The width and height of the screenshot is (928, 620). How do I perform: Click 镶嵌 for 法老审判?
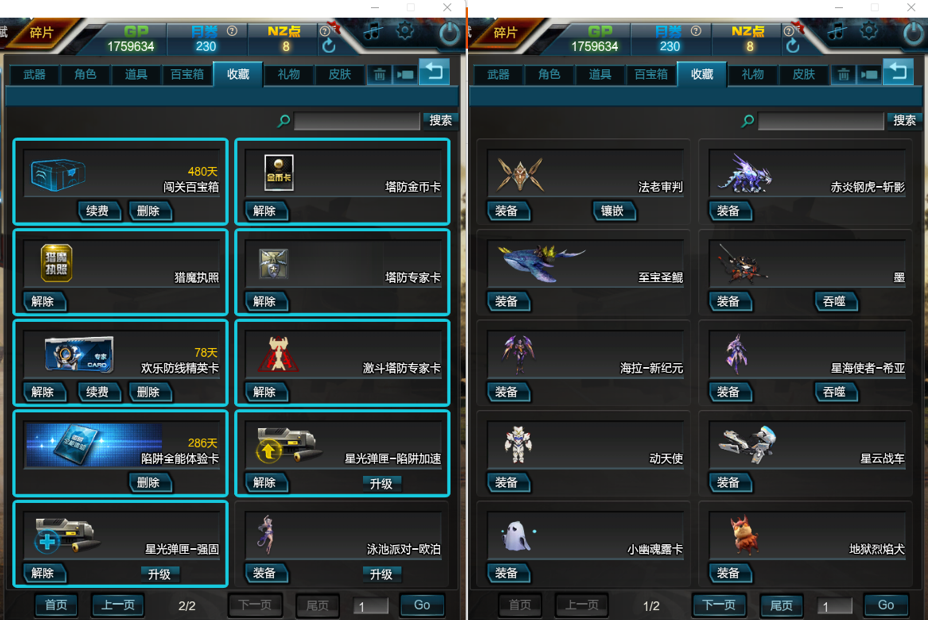click(x=613, y=211)
